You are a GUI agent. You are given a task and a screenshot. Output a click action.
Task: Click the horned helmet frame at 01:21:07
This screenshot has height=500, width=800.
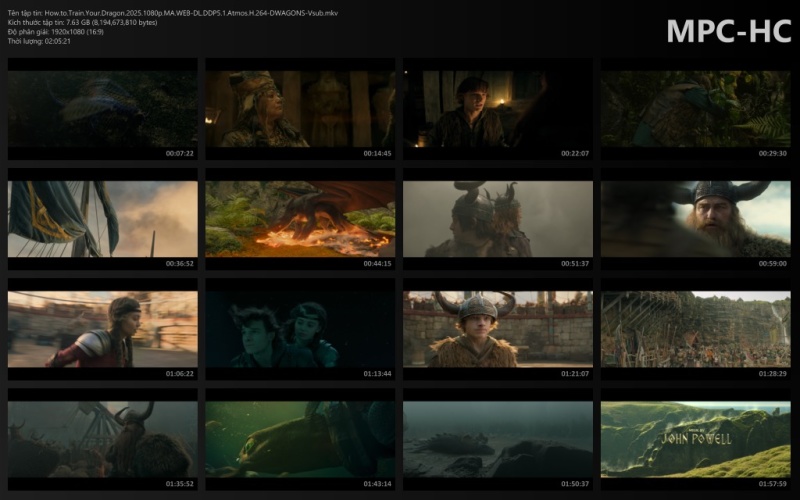point(498,329)
